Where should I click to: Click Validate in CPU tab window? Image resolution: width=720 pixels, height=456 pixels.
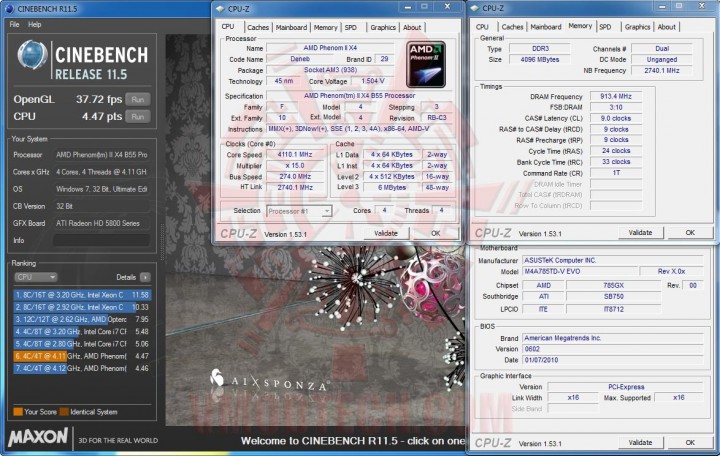click(386, 233)
